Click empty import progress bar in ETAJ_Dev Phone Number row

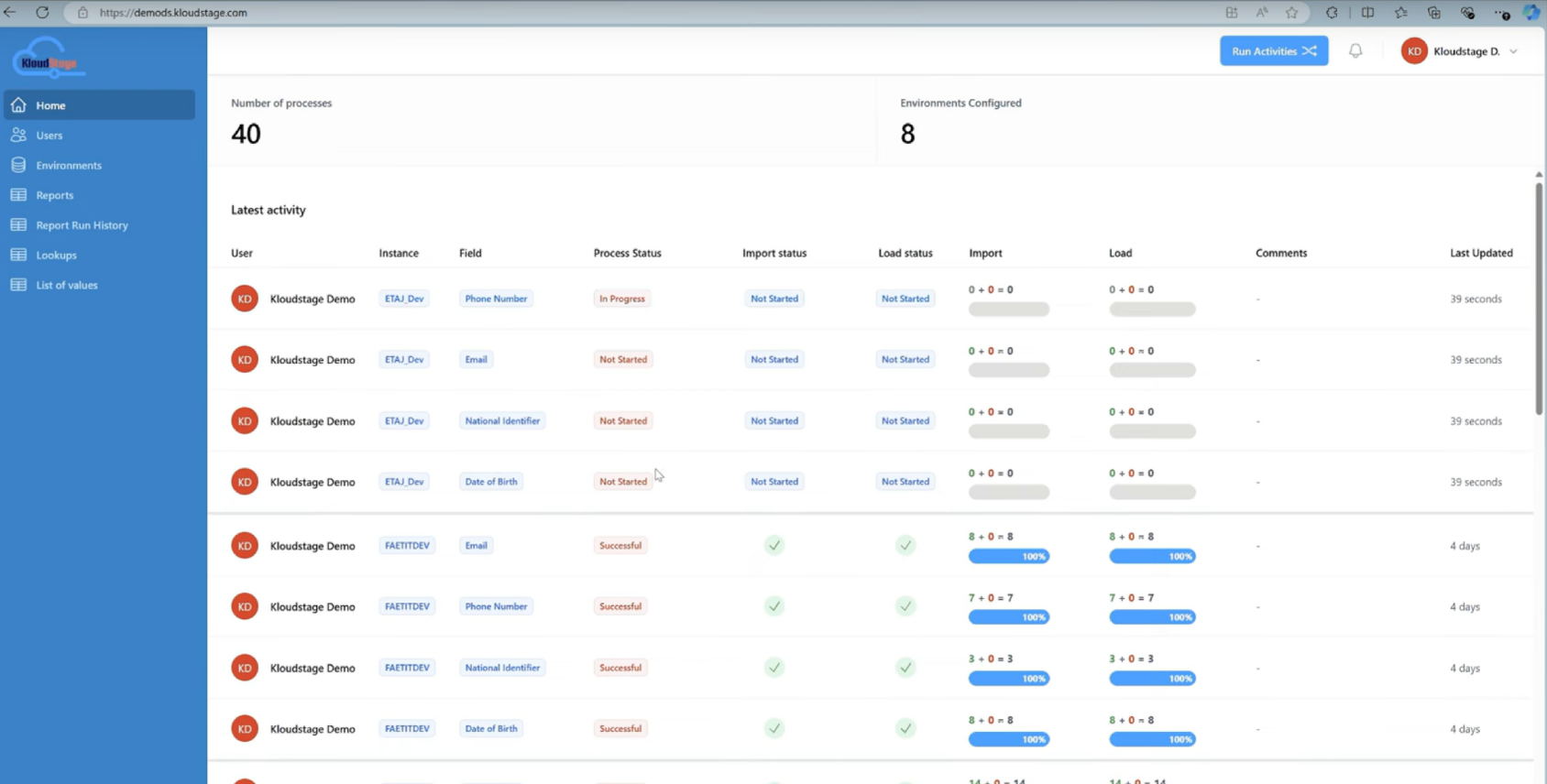[1009, 310]
